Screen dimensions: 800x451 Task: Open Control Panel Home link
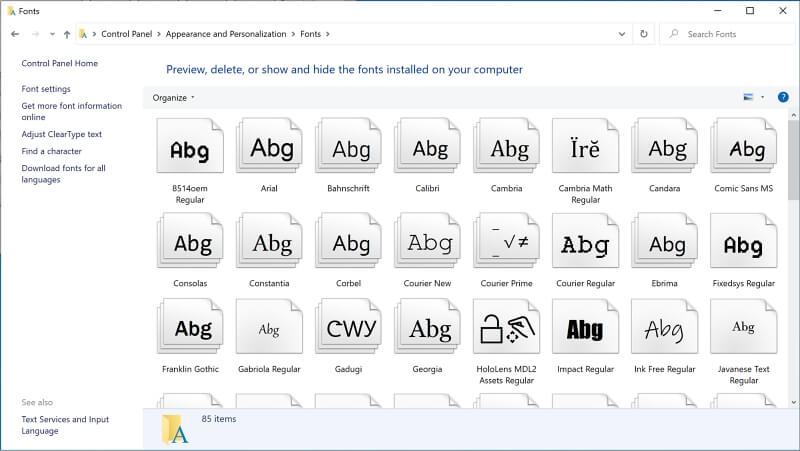click(x=60, y=63)
